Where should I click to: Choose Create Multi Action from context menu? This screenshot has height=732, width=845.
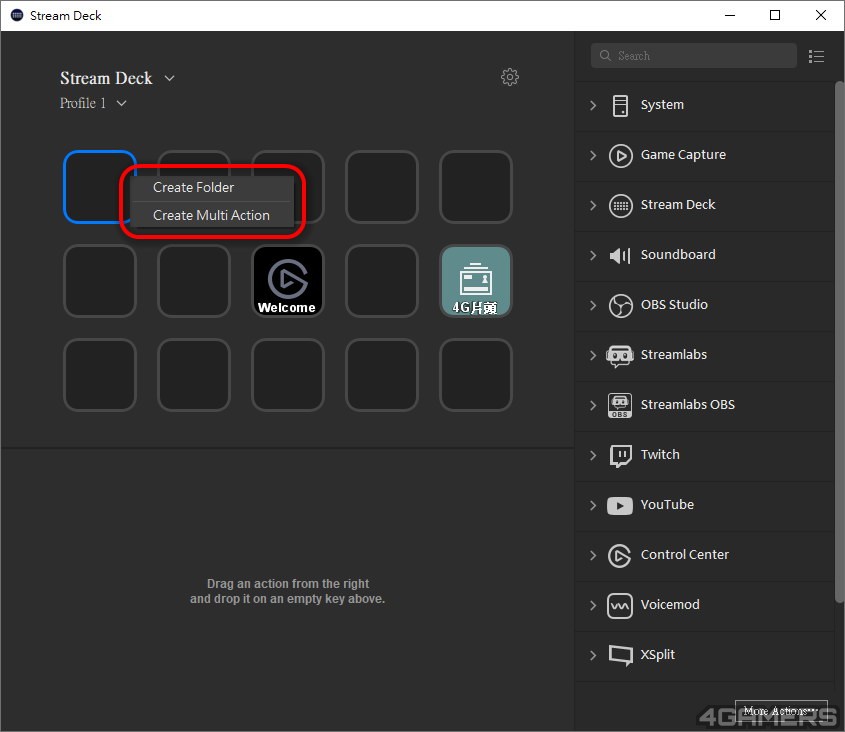point(211,216)
